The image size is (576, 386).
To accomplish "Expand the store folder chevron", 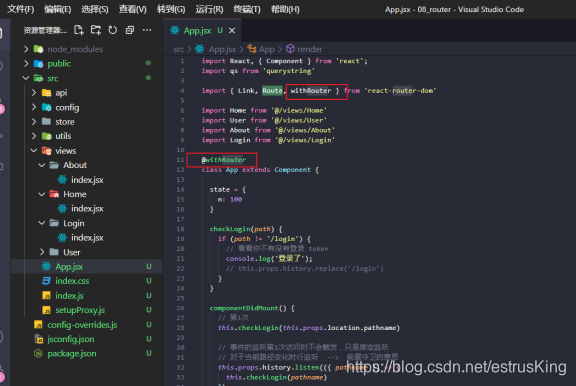I will tap(34, 122).
